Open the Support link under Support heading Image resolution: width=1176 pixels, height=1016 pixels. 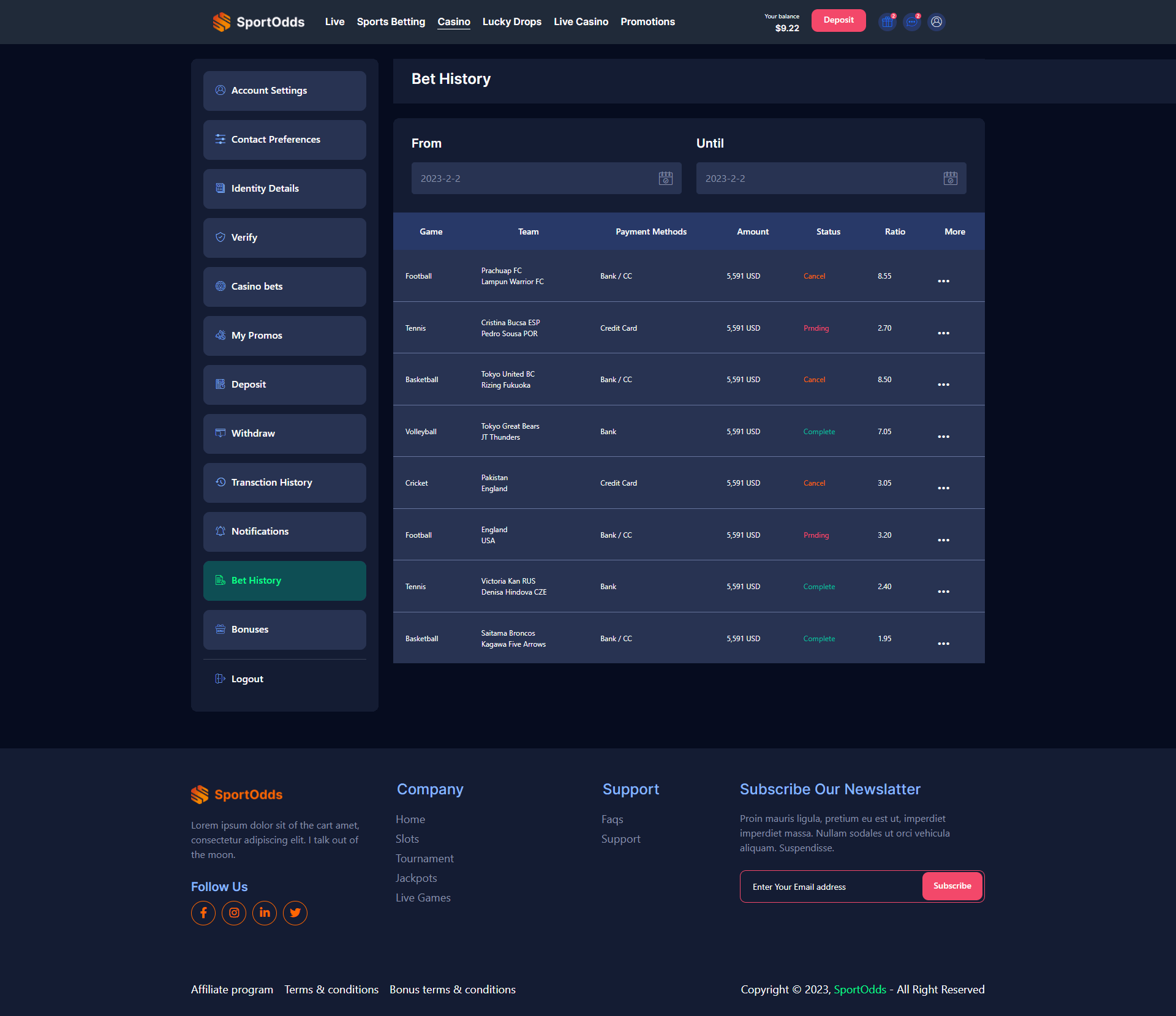coord(621,839)
